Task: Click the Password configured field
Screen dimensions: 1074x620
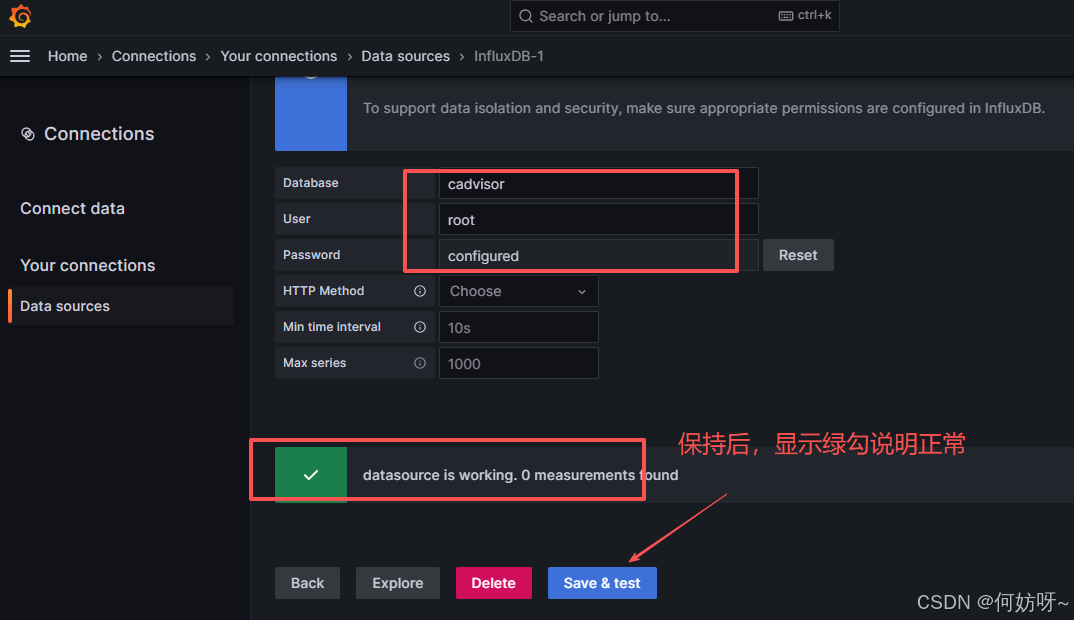Action: tap(599, 255)
